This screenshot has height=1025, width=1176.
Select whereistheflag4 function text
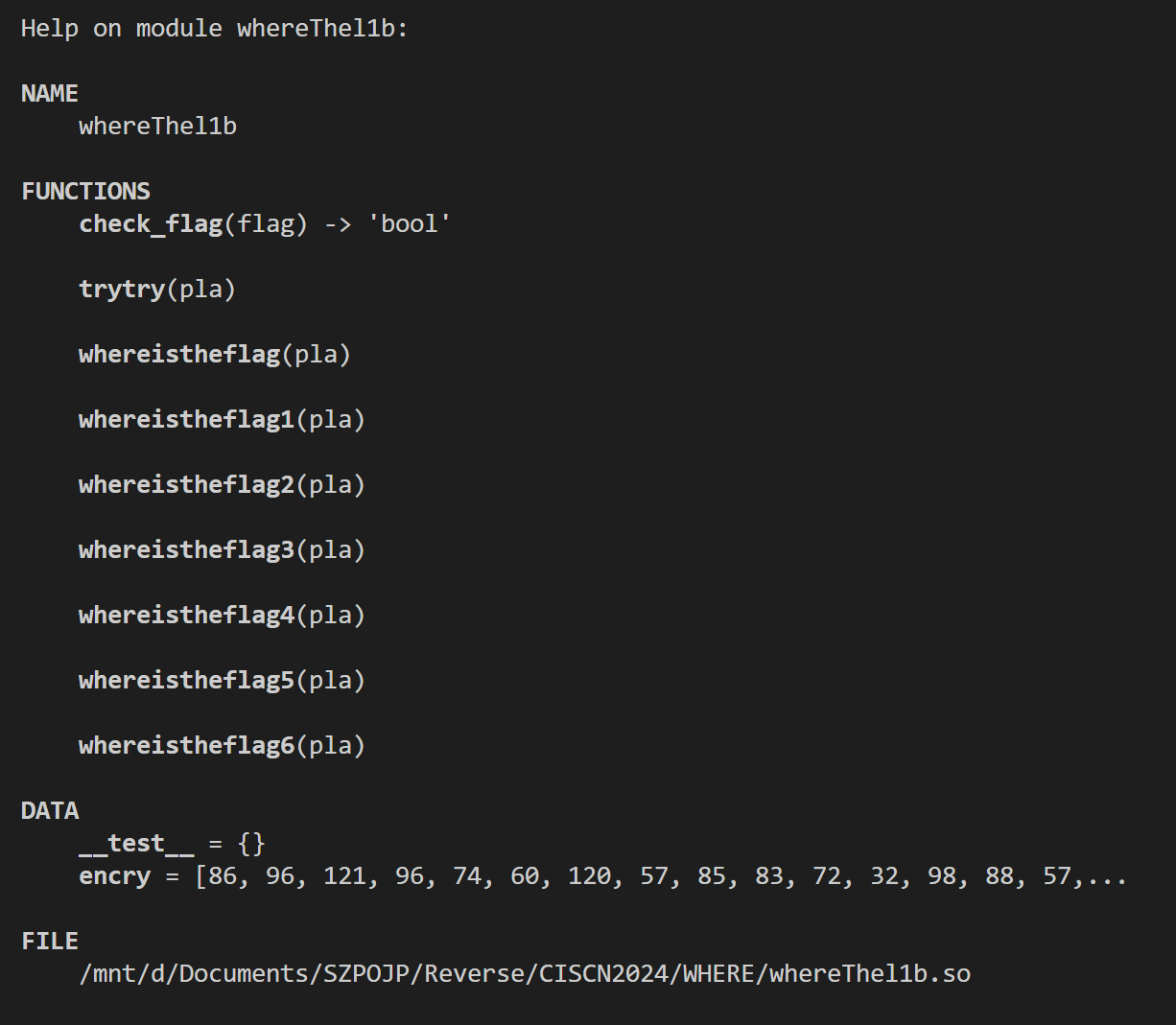pos(187,615)
